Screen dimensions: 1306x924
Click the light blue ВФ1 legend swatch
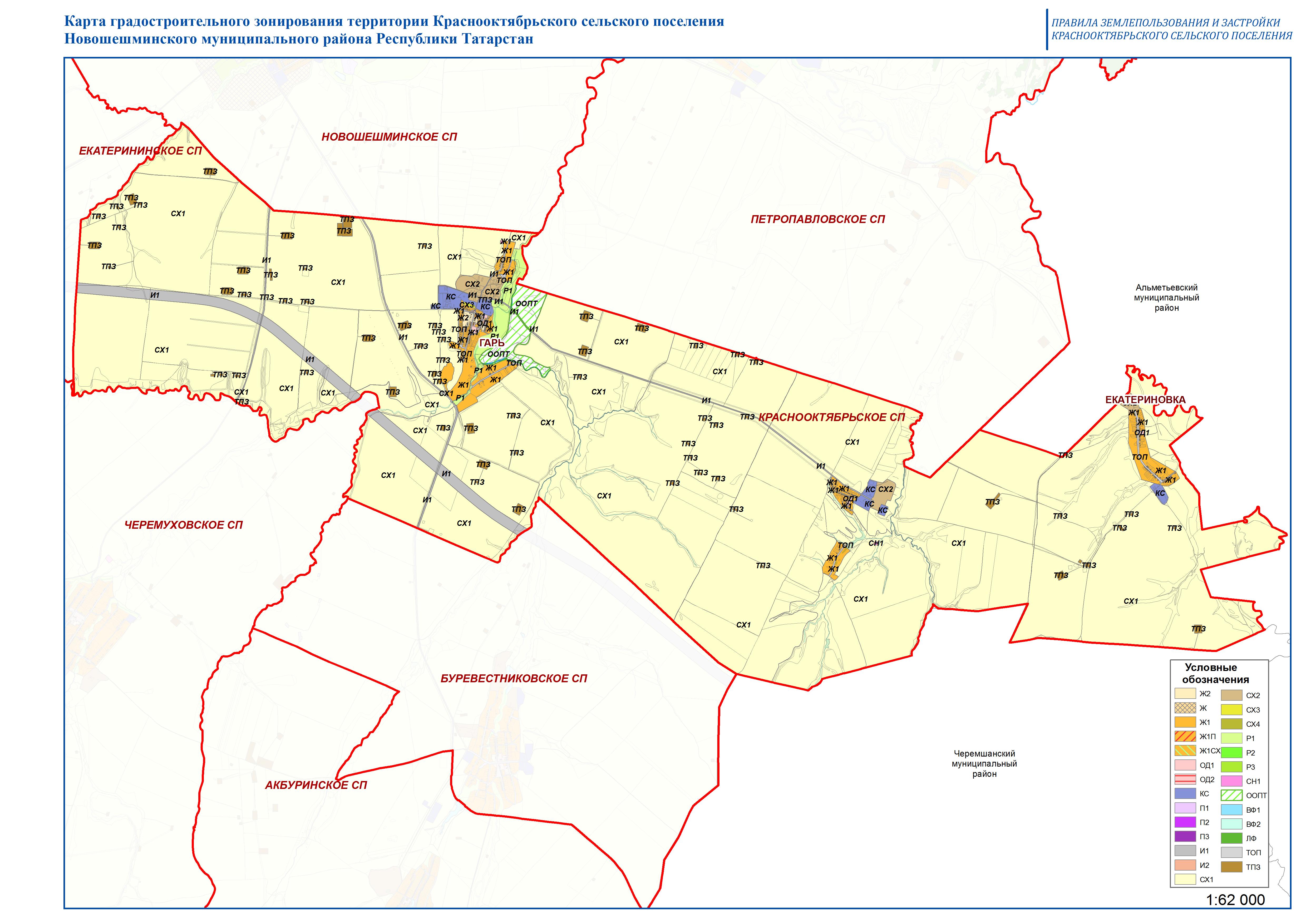(x=1231, y=810)
